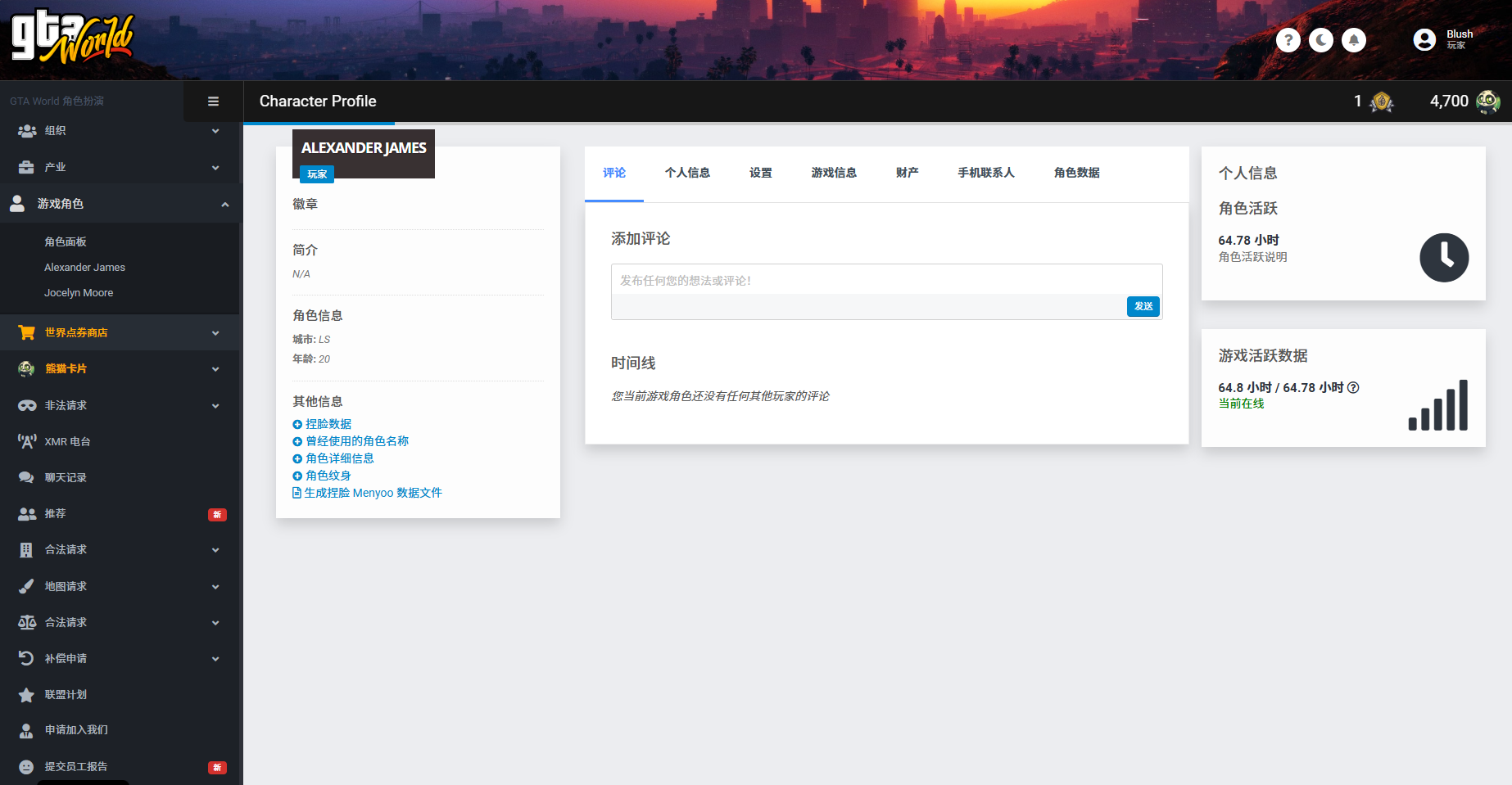Expand 角色纹身 section
Screen dimensions: 1512x785
tap(322, 476)
